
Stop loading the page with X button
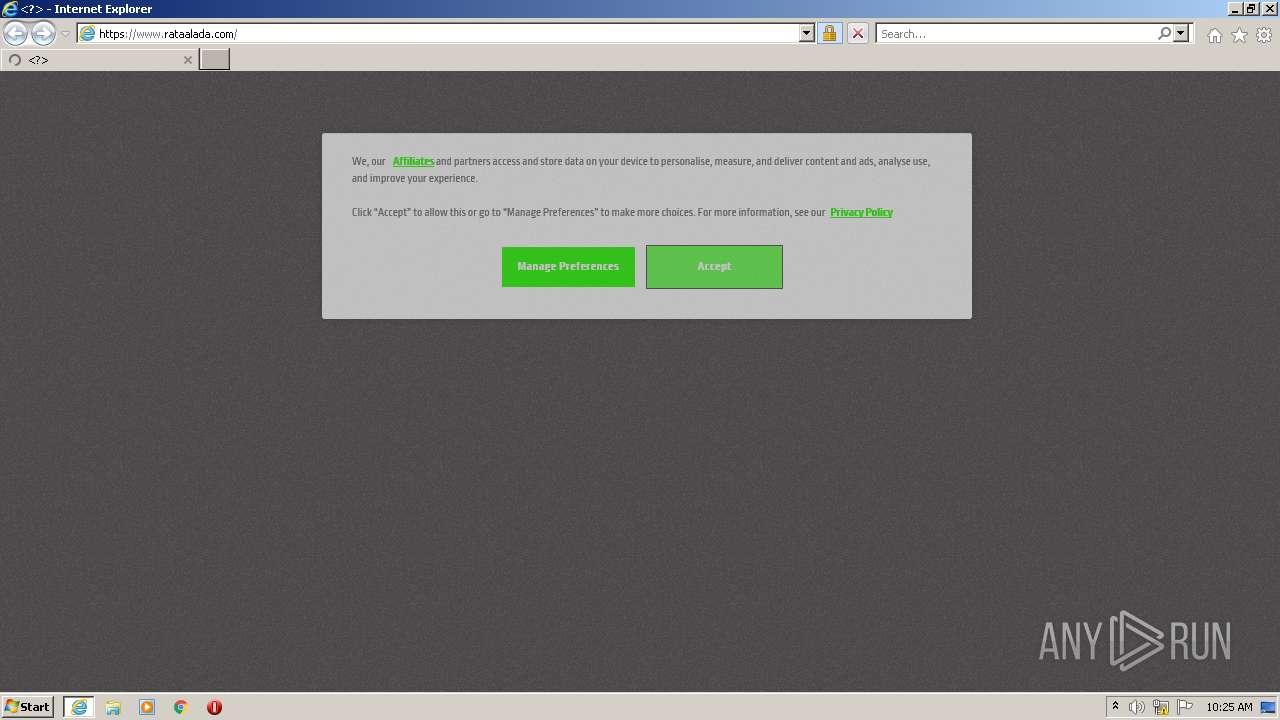pos(857,33)
